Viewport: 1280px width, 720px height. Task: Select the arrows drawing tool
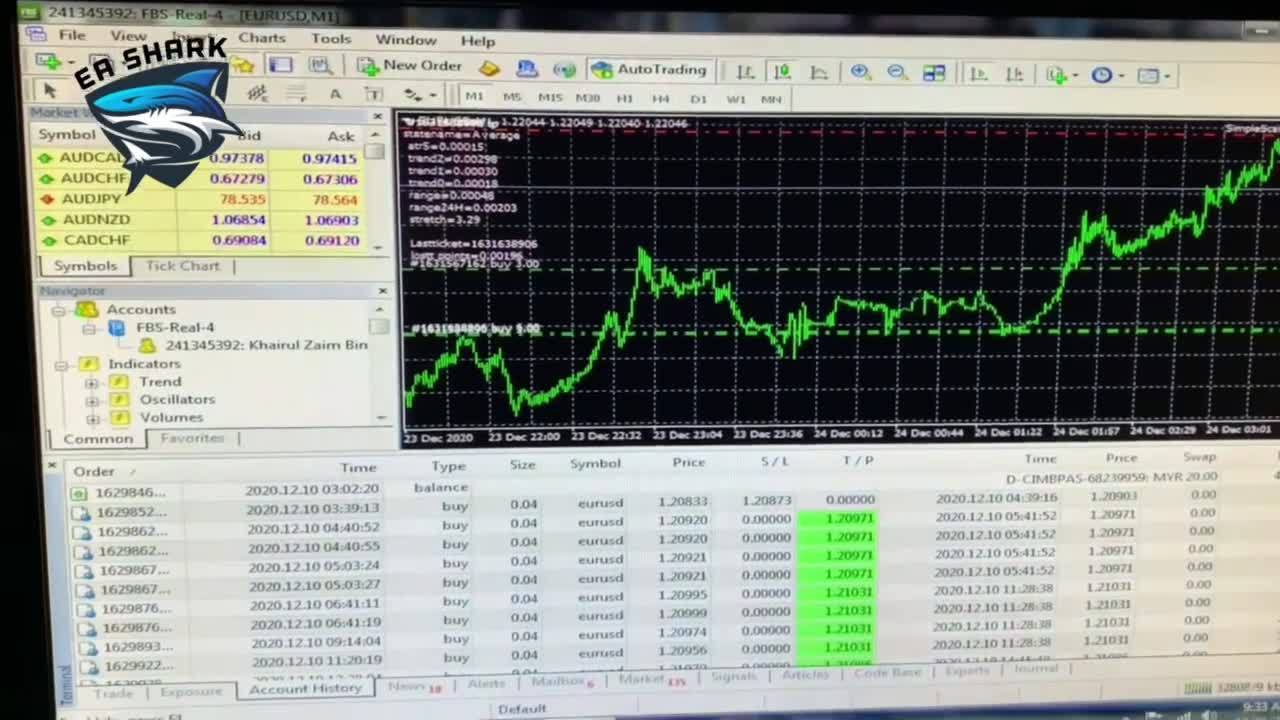click(412, 95)
